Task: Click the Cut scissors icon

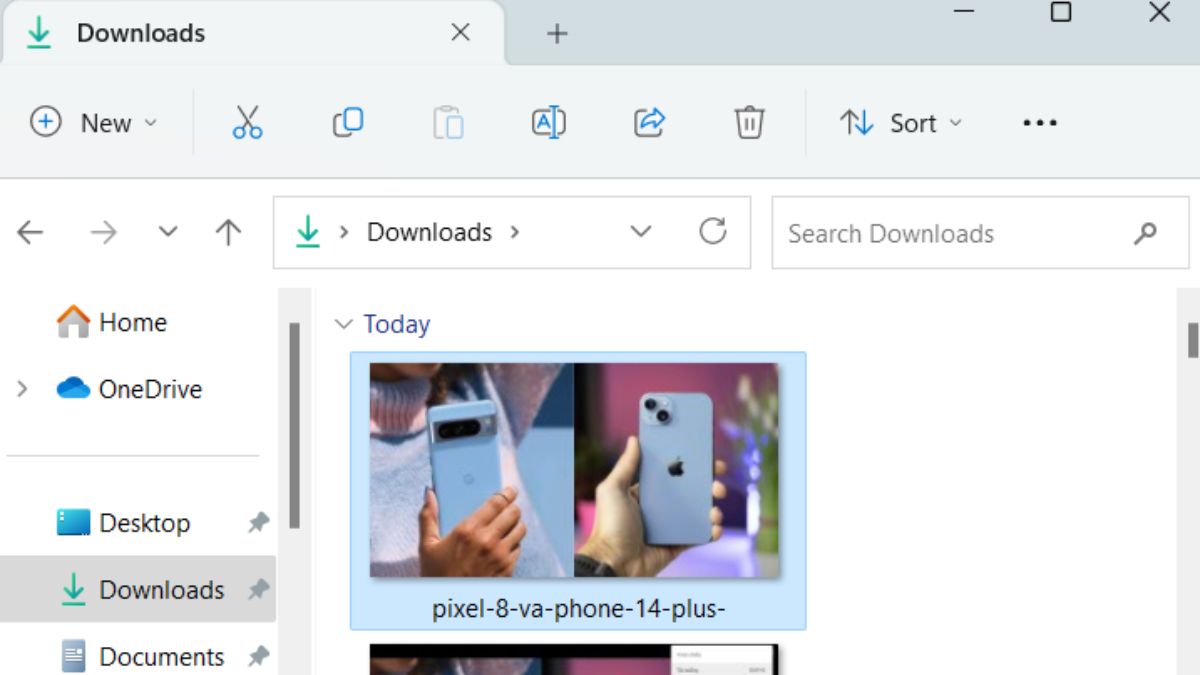Action: pyautogui.click(x=247, y=123)
